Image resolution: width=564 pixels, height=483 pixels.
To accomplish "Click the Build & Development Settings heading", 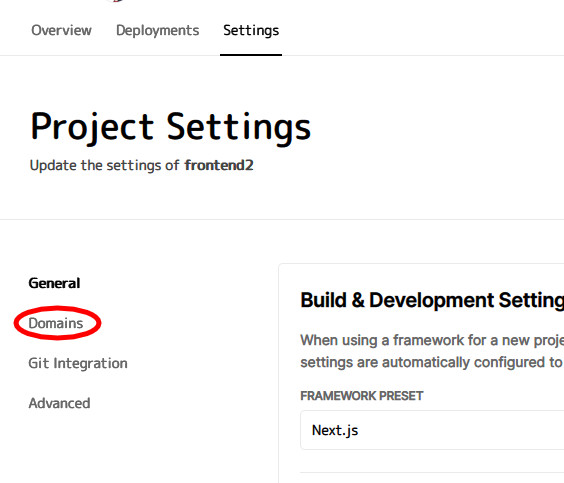I will point(432,300).
